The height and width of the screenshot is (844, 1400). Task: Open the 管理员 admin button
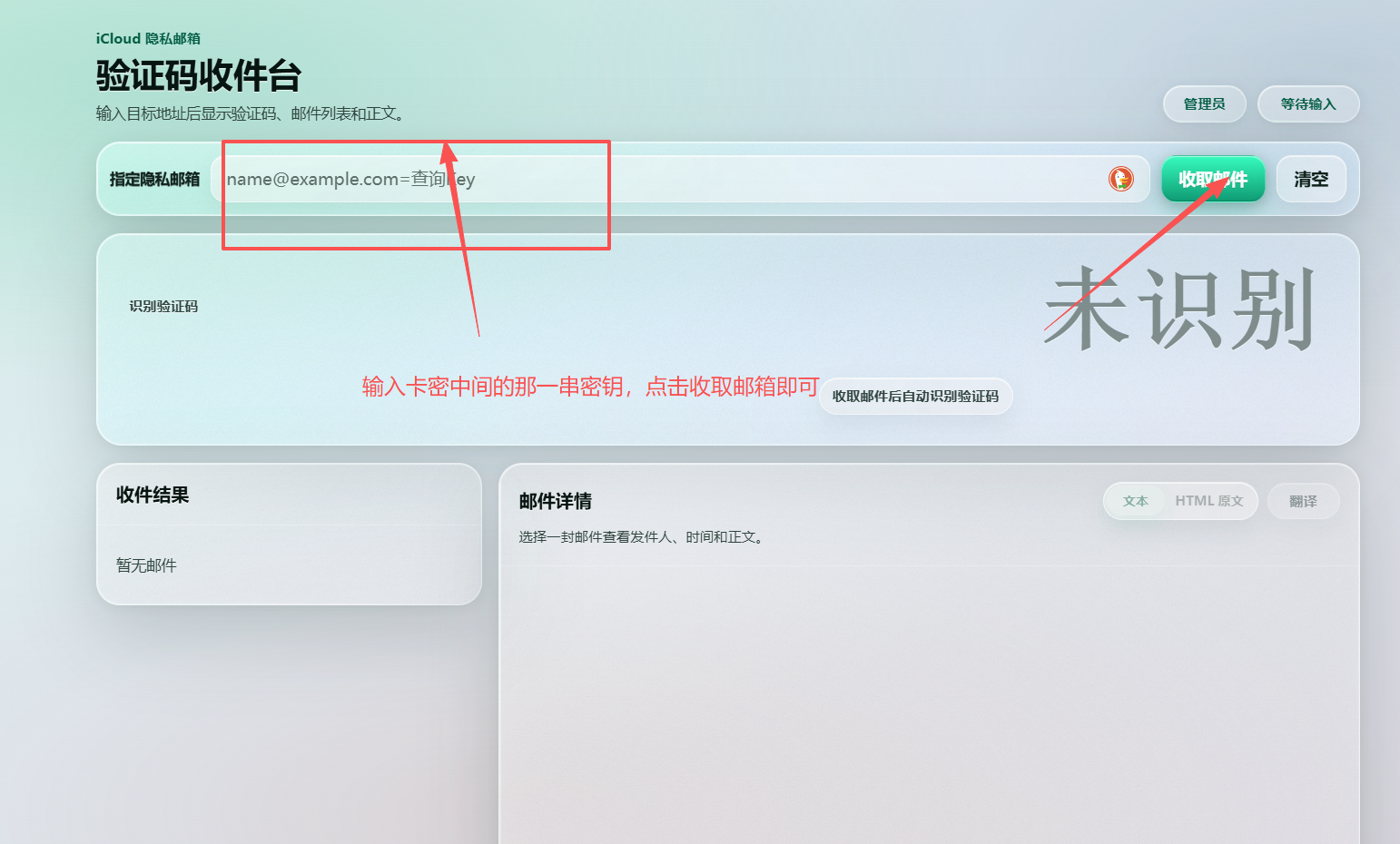(x=1204, y=103)
